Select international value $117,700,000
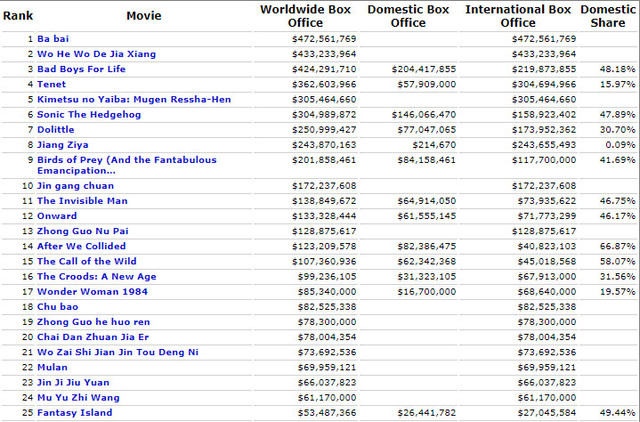The image size is (640, 422). pos(544,160)
